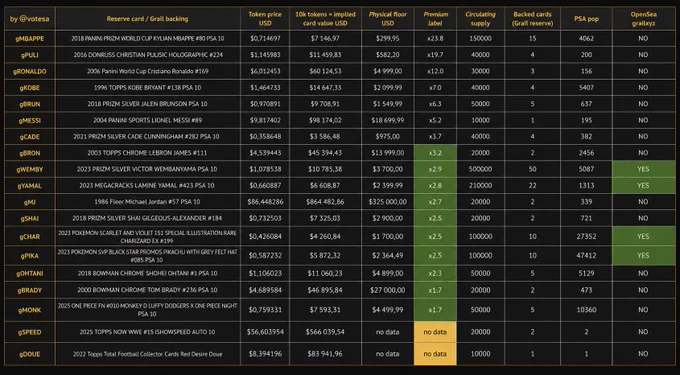The height and width of the screenshot is (375, 680).
Task: Select the gBRON ticker cell
Action: point(29,153)
